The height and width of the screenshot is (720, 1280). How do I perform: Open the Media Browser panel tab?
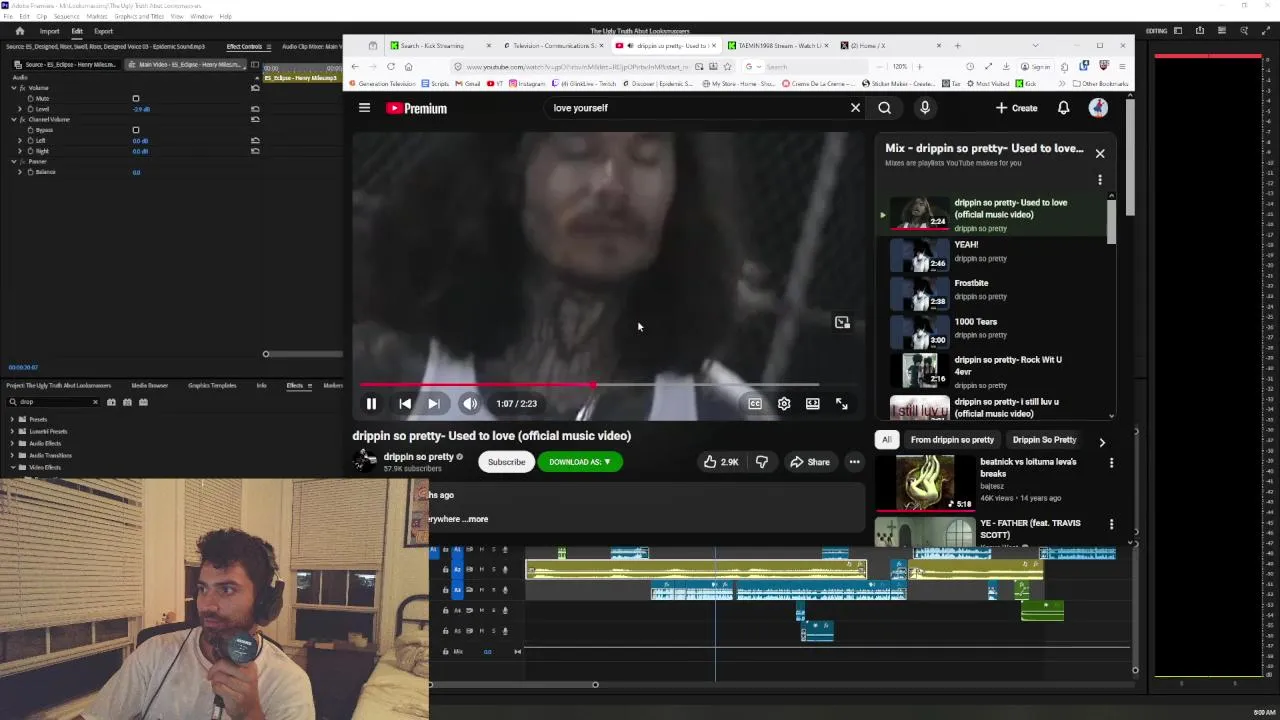(x=150, y=386)
